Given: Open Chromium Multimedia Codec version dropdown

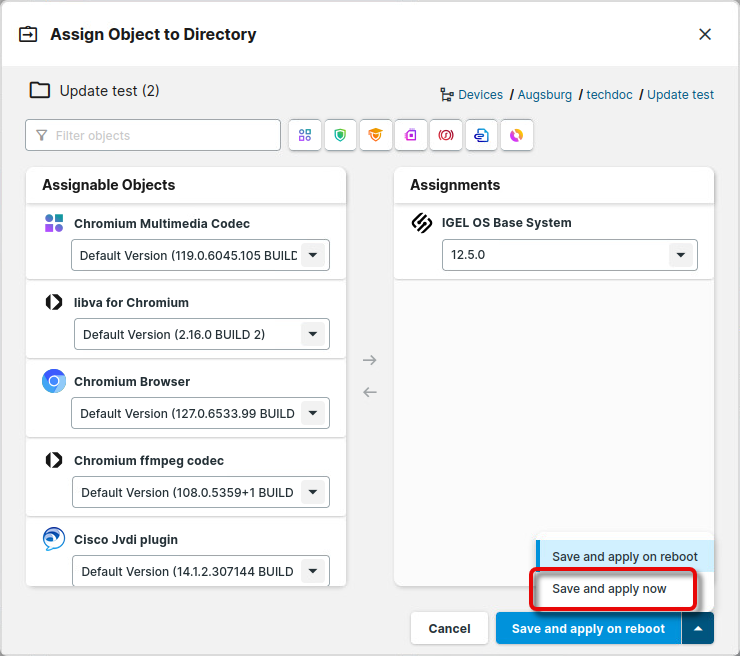Looking at the screenshot, I should (313, 255).
